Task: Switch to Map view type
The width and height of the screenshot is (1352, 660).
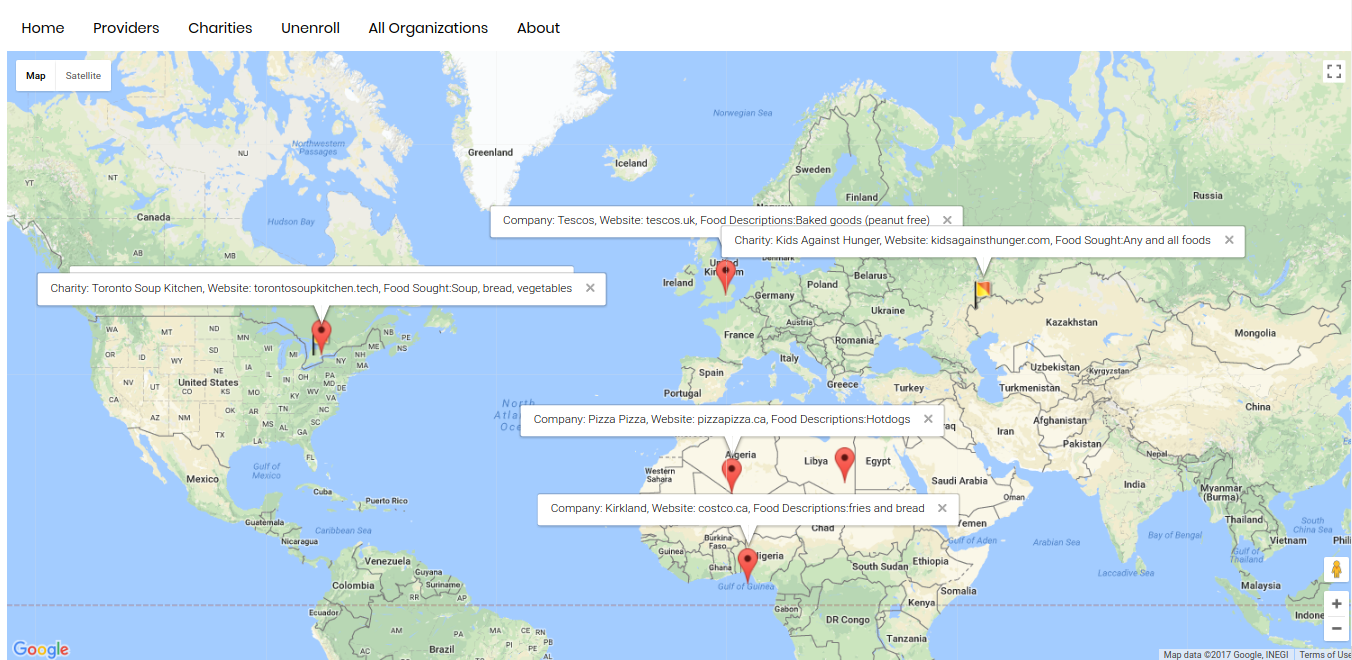Action: pyautogui.click(x=36, y=76)
